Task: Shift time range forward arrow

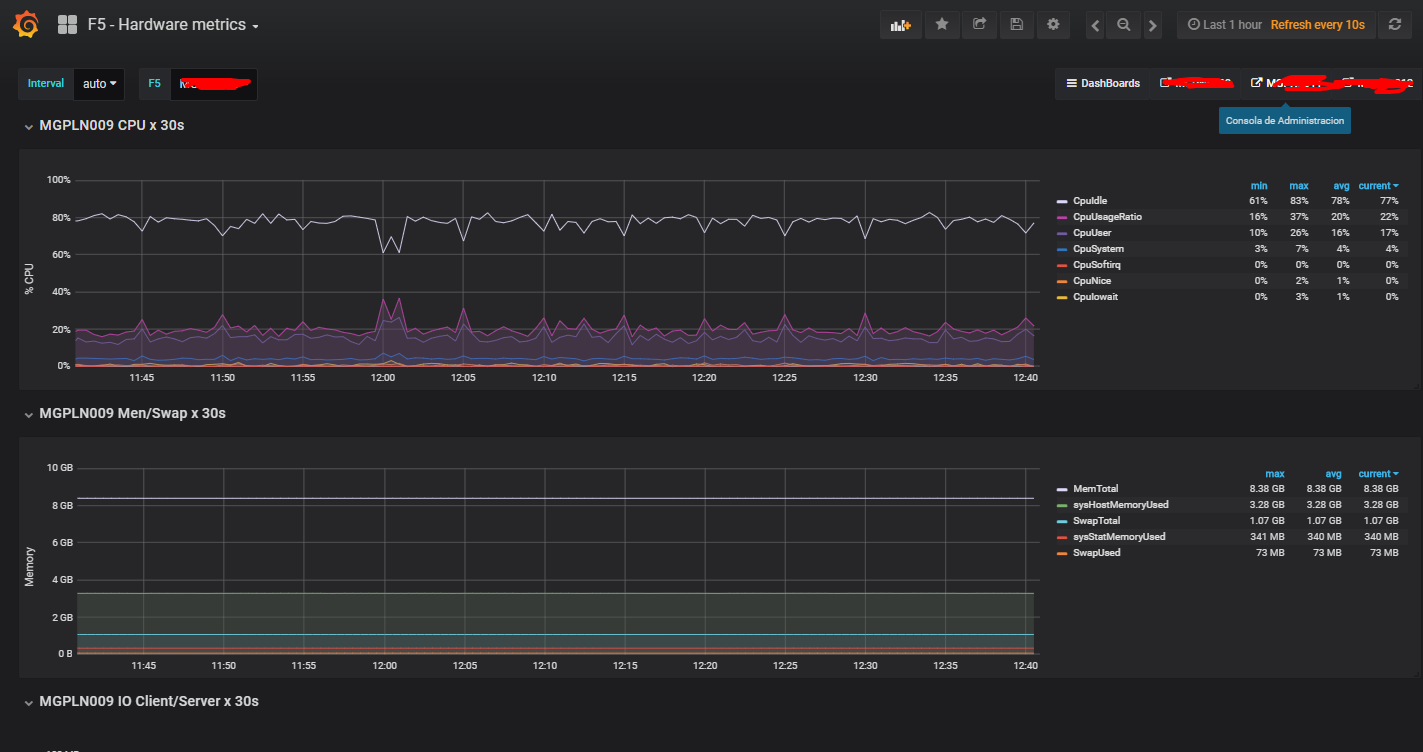Action: (x=1152, y=25)
